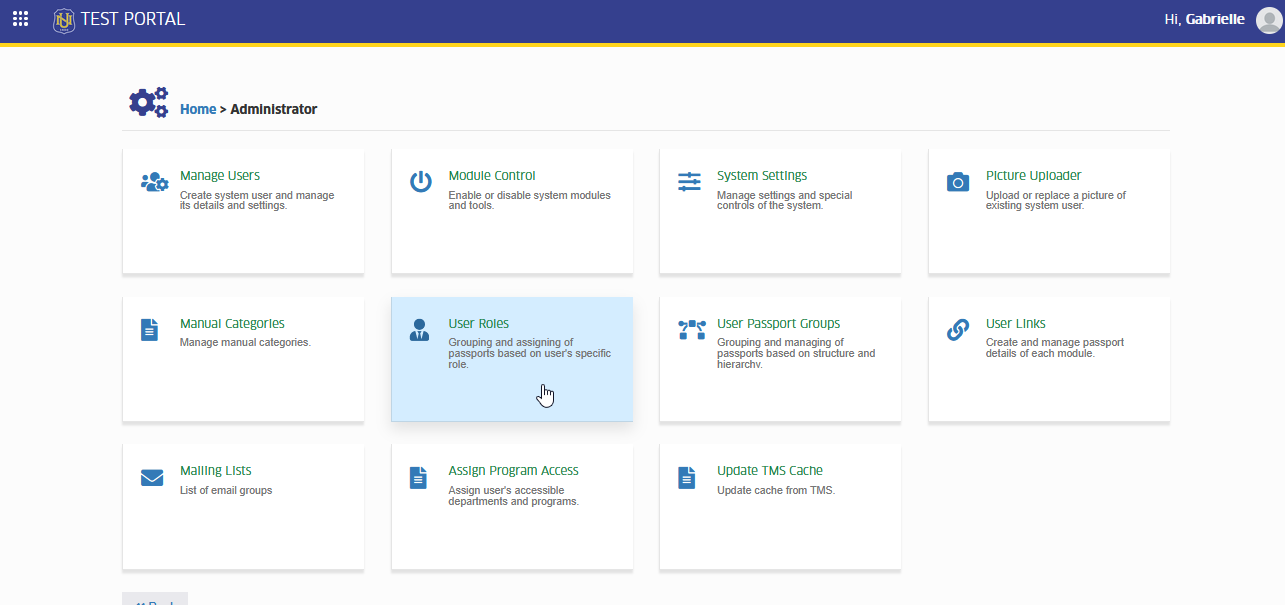The height and width of the screenshot is (605, 1285).
Task: Open the User Passport Groups title link
Action: tap(779, 323)
